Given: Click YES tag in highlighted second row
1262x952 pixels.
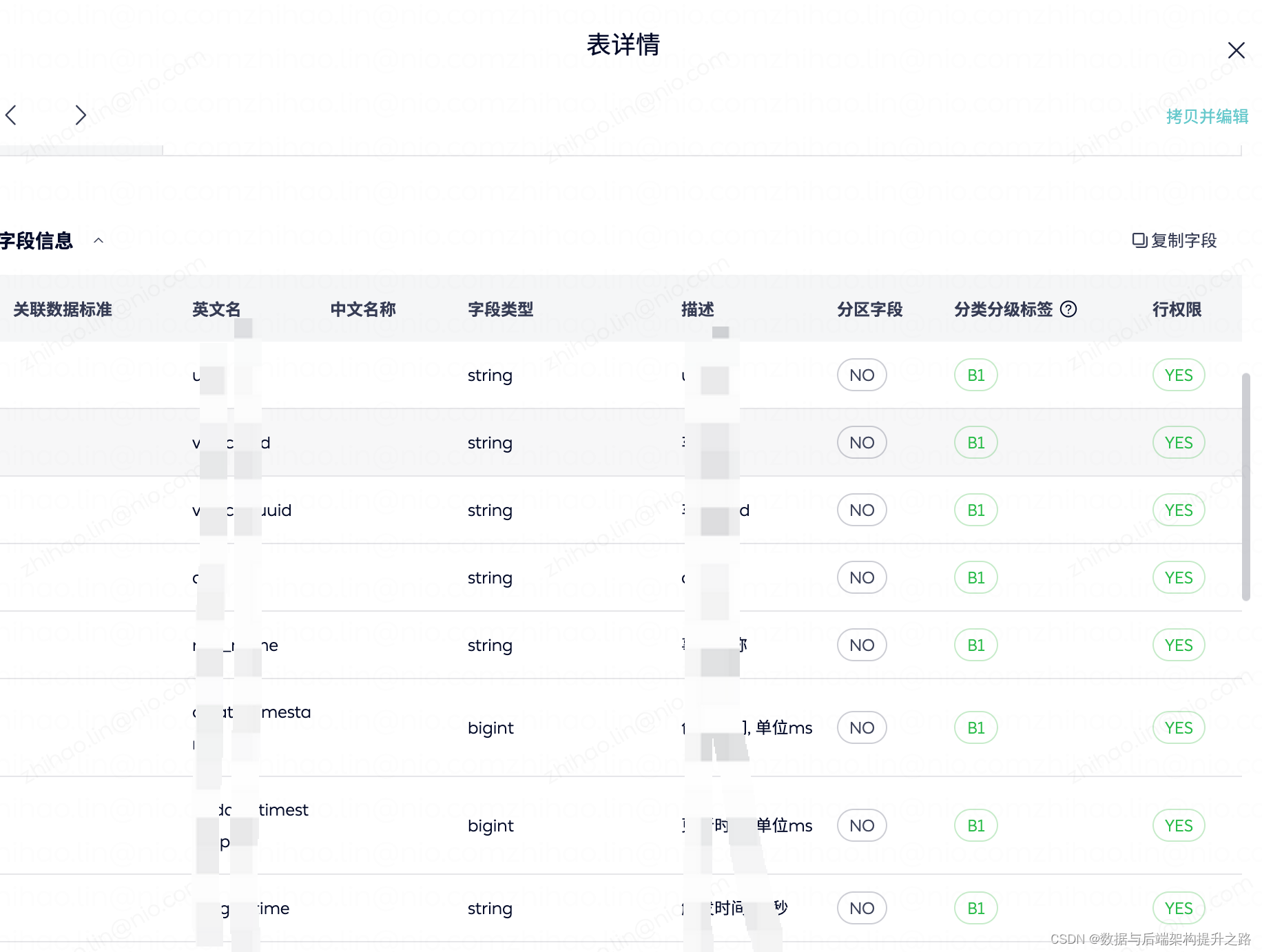Looking at the screenshot, I should tap(1179, 443).
